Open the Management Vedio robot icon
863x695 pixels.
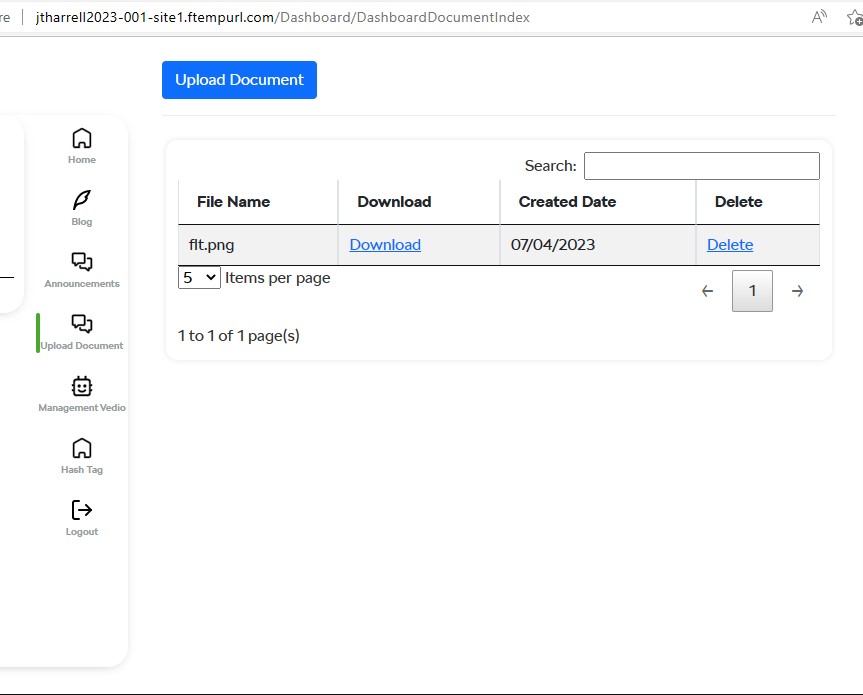(82, 386)
